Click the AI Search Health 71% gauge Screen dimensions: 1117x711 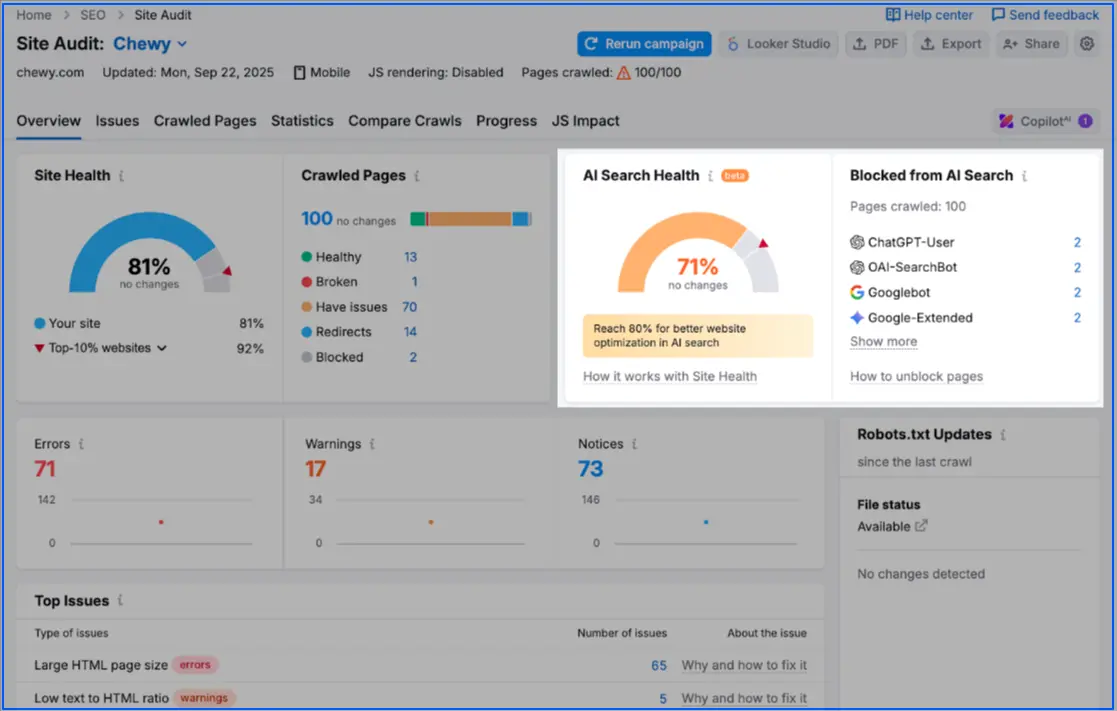pyautogui.click(x=698, y=253)
